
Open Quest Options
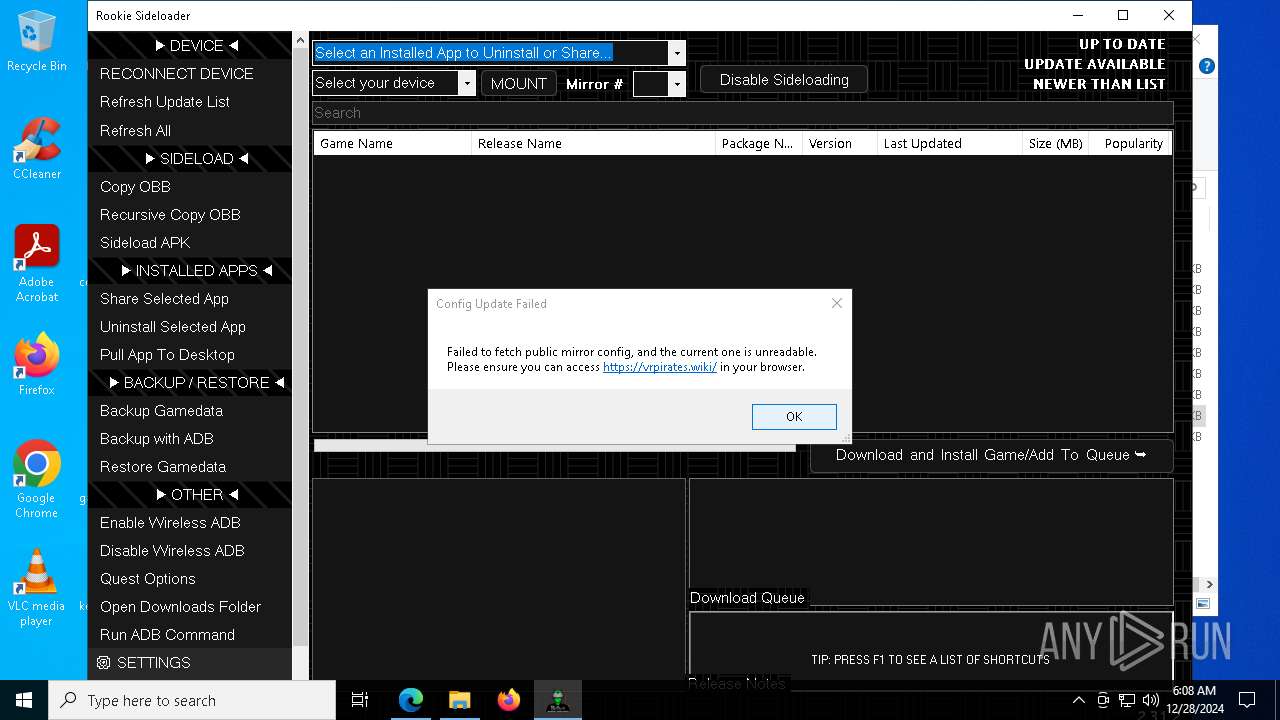click(x=190, y=579)
